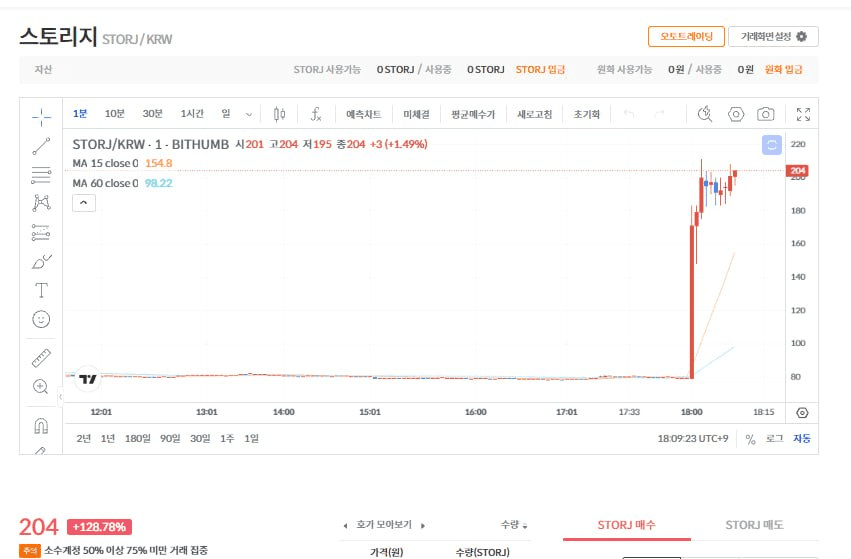Toggle the percent scale option
This screenshot has width=851, height=559.
pyautogui.click(x=750, y=439)
